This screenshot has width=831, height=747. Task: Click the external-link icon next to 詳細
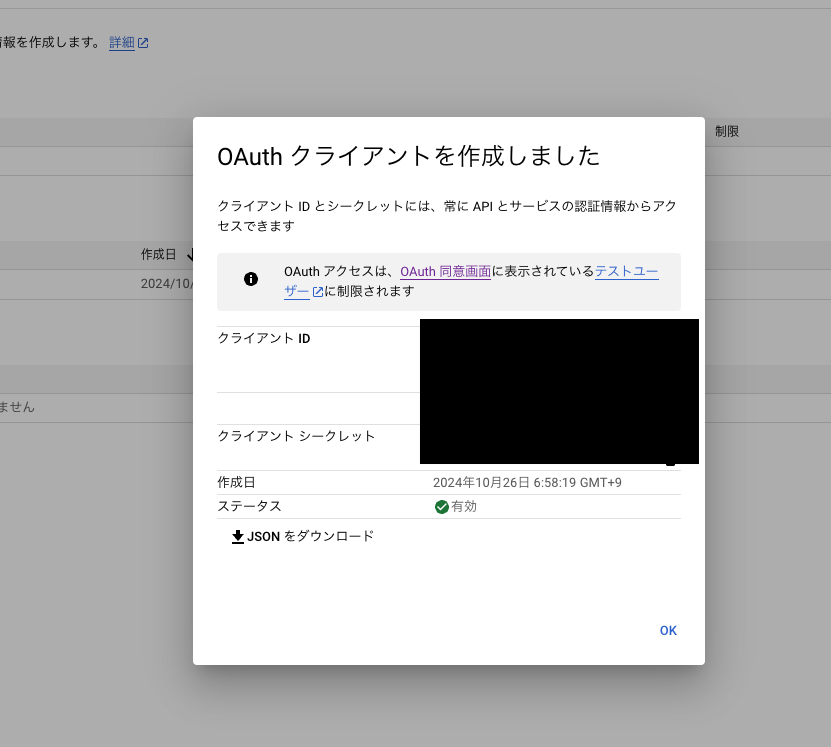pos(143,42)
